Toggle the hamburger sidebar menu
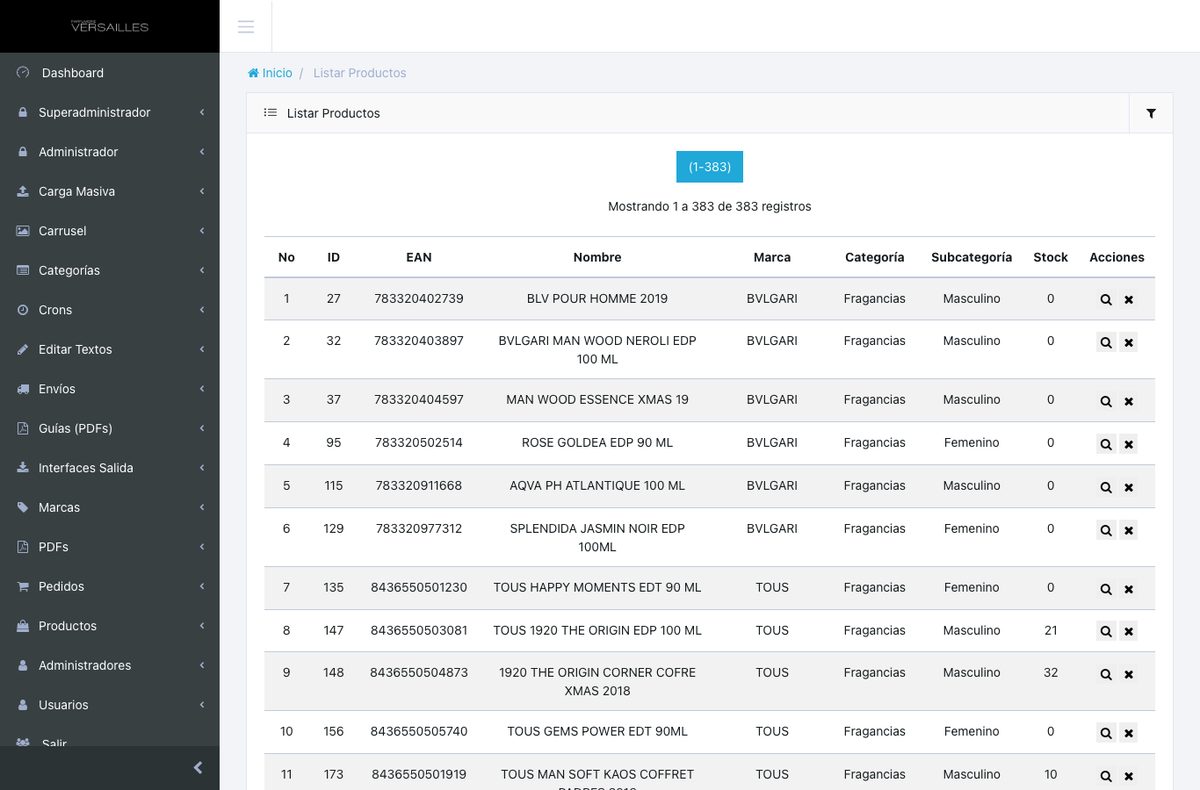 [246, 26]
